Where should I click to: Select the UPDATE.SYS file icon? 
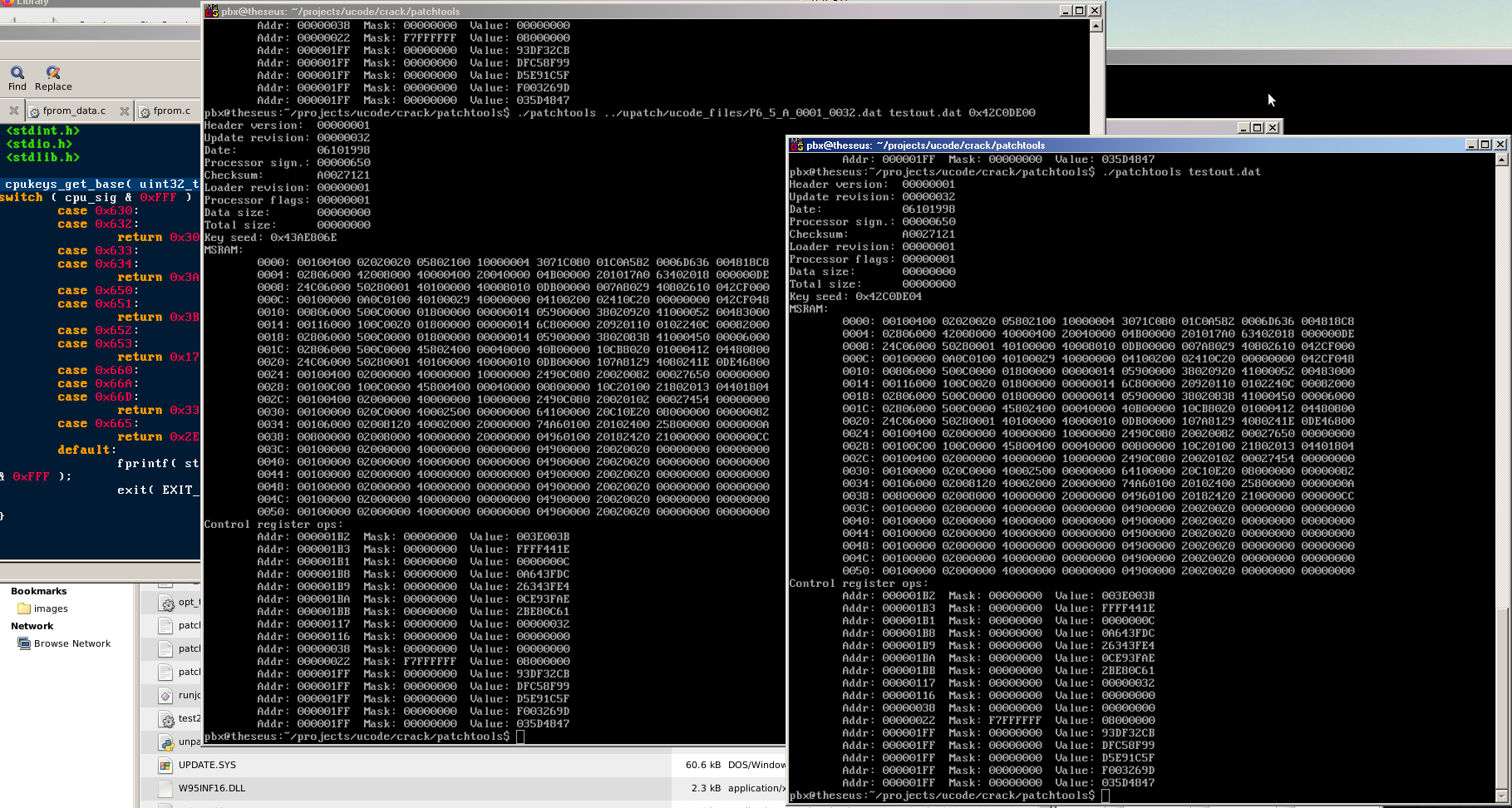point(165,765)
